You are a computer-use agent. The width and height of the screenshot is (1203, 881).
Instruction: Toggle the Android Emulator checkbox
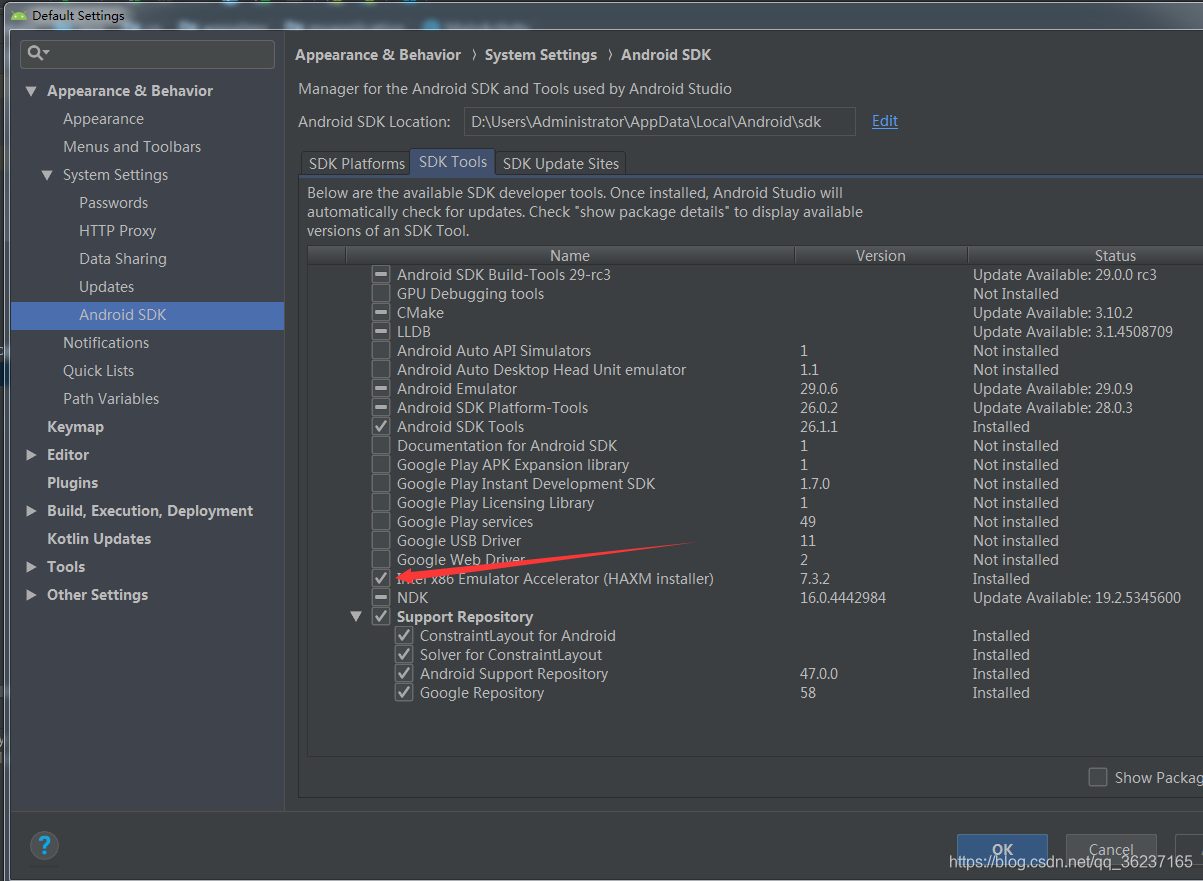(381, 388)
